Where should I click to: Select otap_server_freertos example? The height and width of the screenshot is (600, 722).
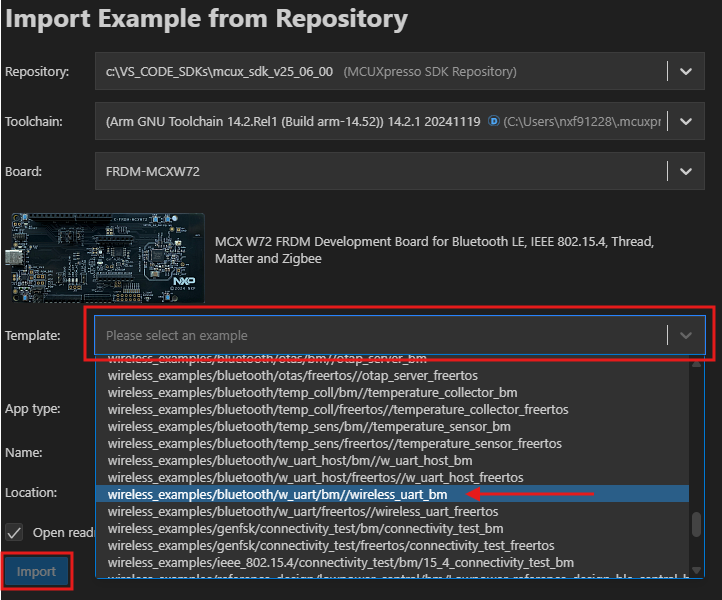point(392,376)
